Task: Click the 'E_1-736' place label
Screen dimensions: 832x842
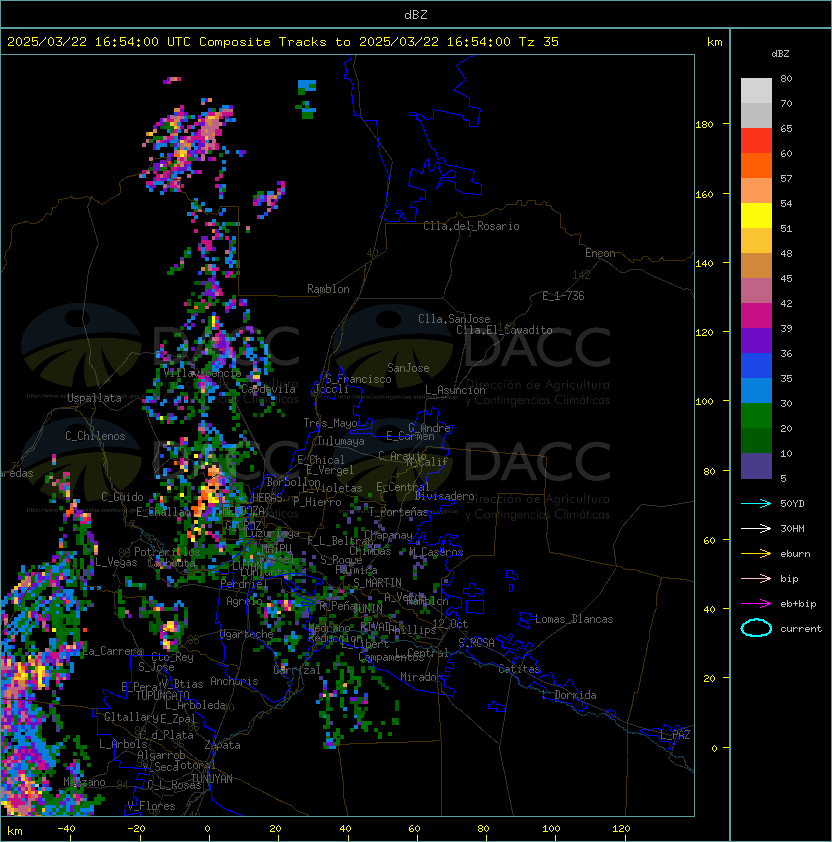Action: tap(563, 296)
